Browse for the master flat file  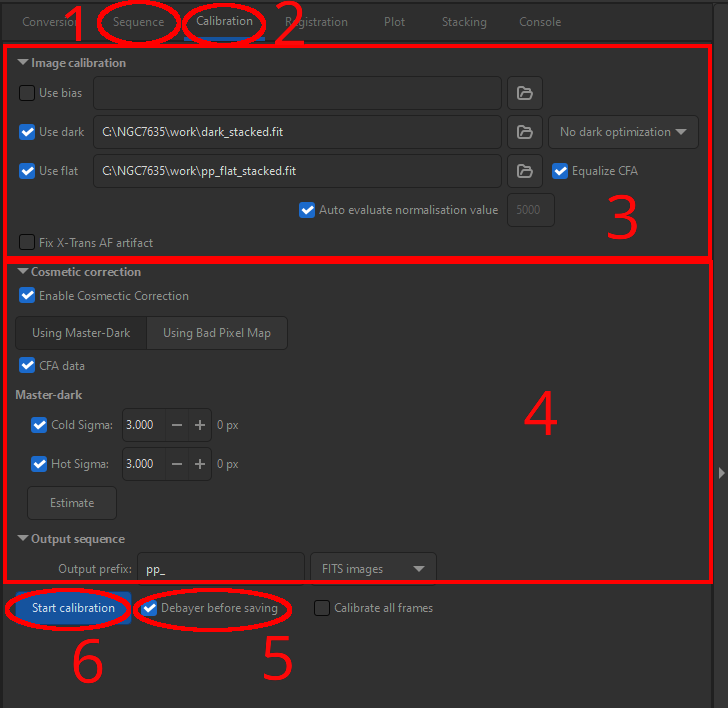[524, 171]
